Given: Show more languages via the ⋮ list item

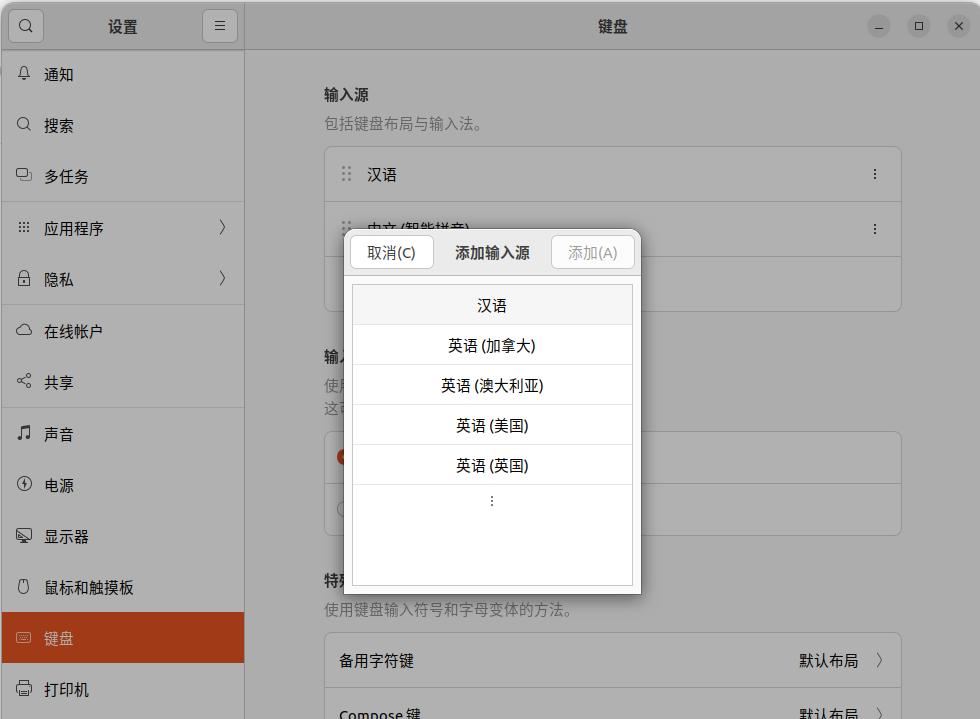Looking at the screenshot, I should point(491,500).
